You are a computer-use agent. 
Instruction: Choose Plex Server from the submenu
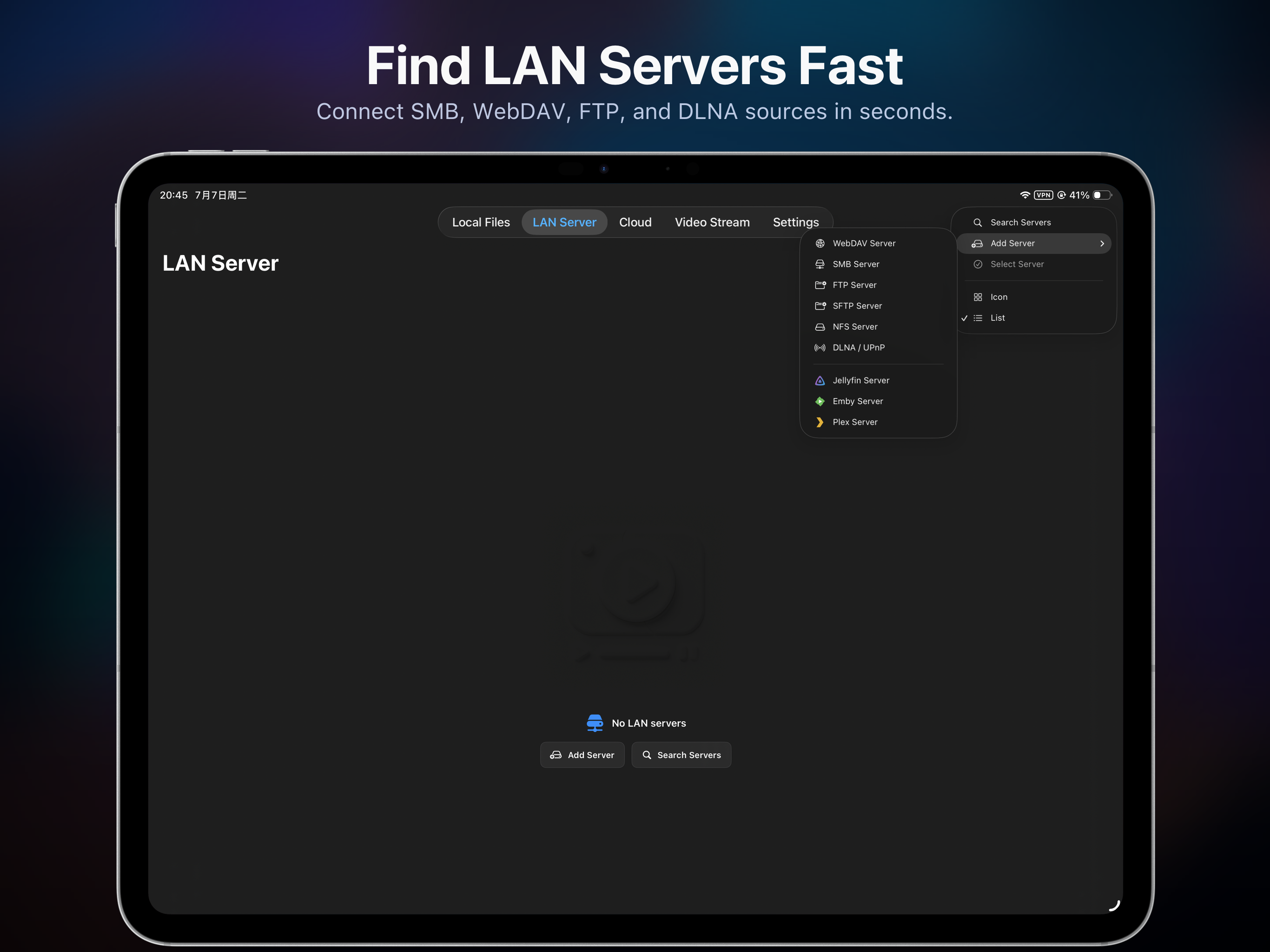click(x=878, y=422)
